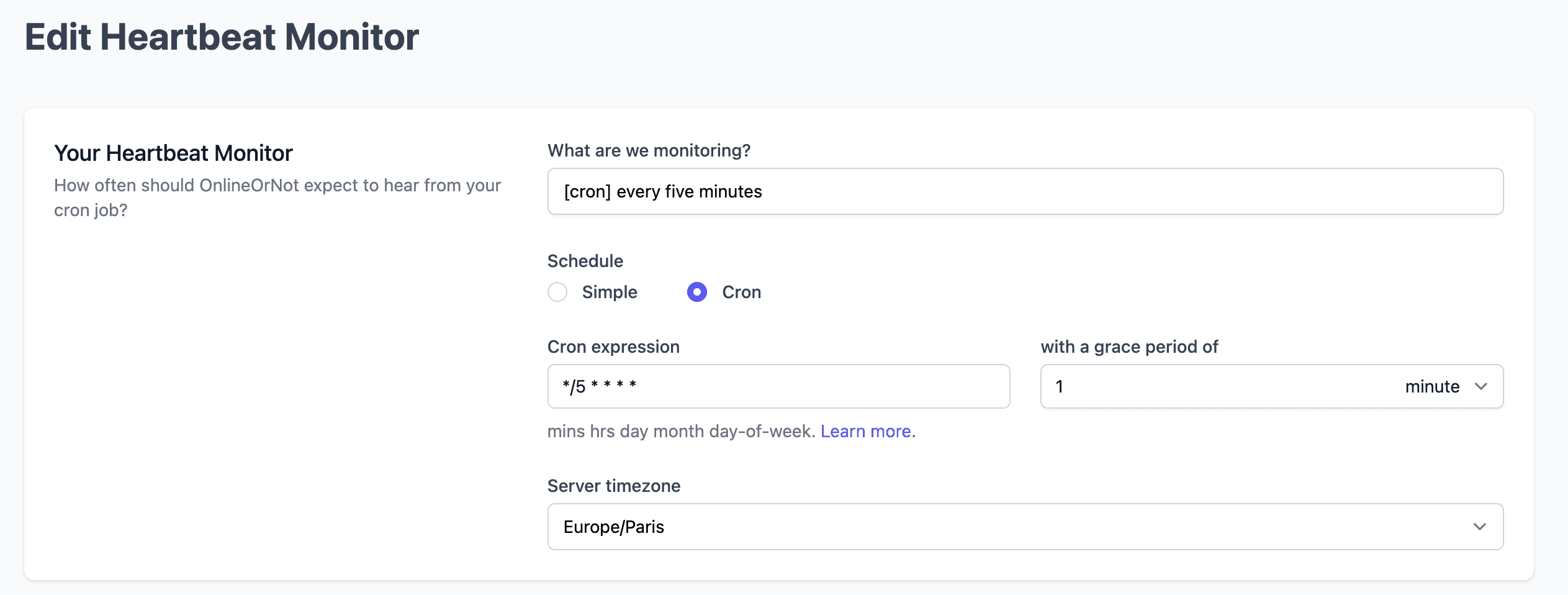1568x595 pixels.
Task: Change Europe/Paris to another timezone
Action: [1024, 526]
